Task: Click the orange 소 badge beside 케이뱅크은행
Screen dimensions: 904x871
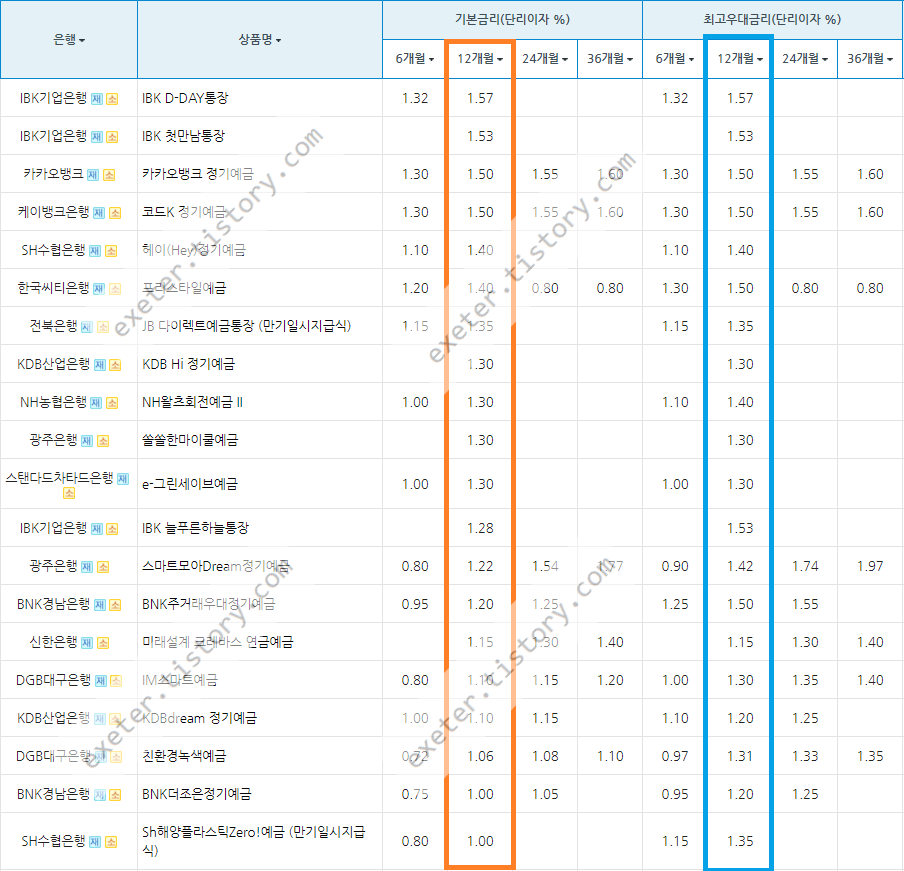Action: coord(115,213)
